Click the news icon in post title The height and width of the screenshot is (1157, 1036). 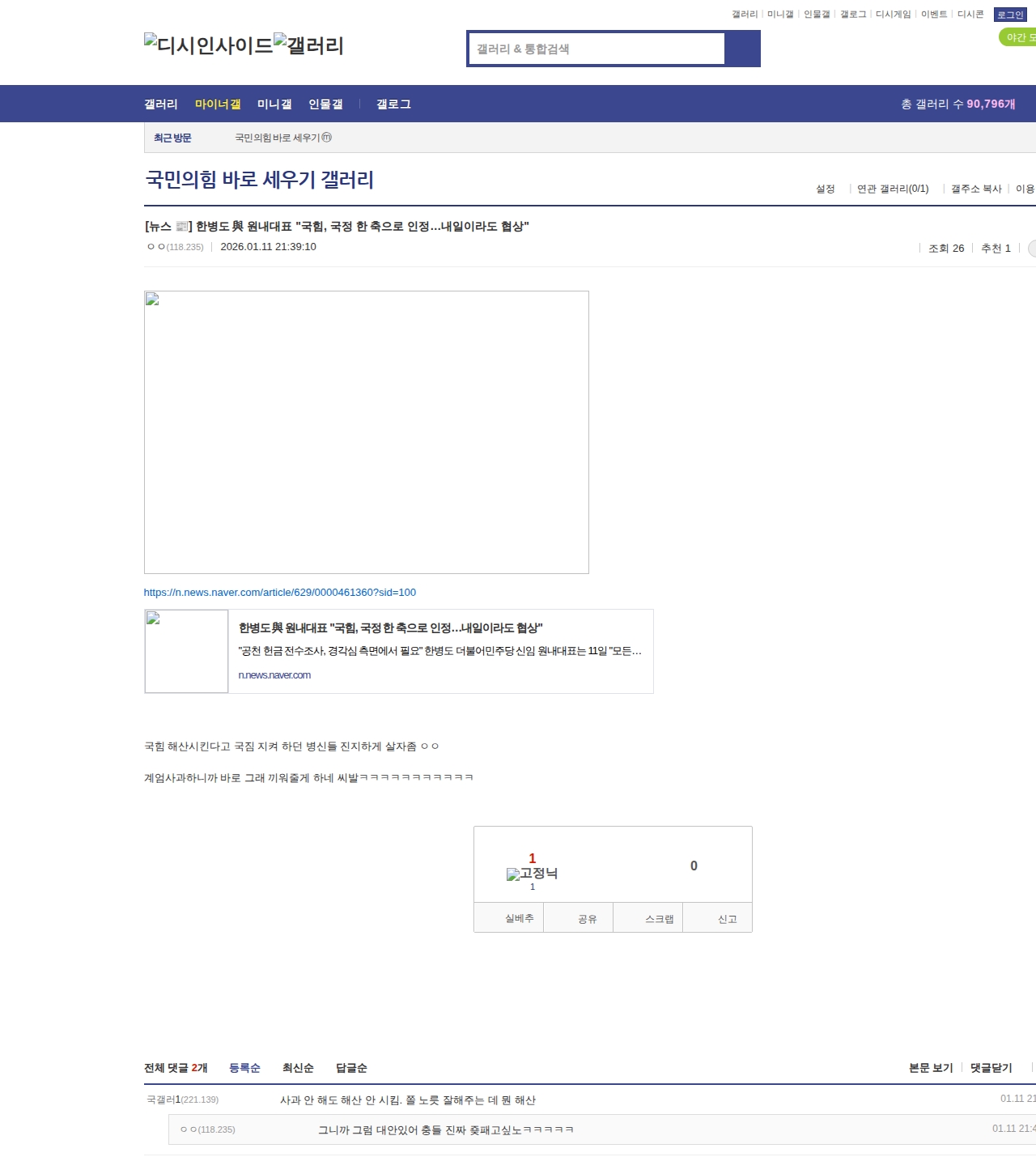tap(182, 227)
